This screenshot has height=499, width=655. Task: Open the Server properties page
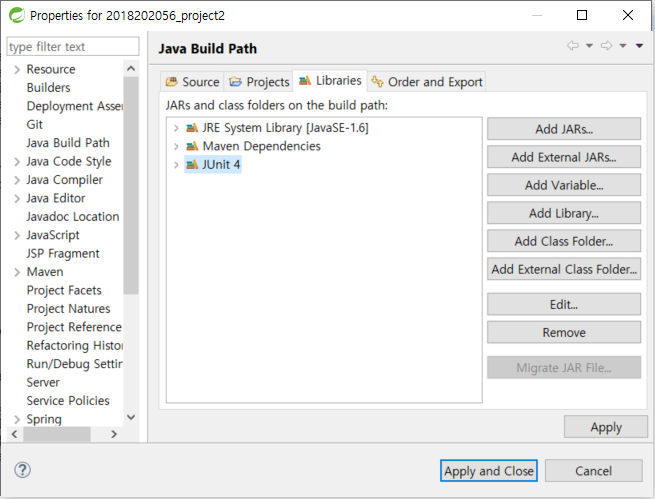(43, 382)
